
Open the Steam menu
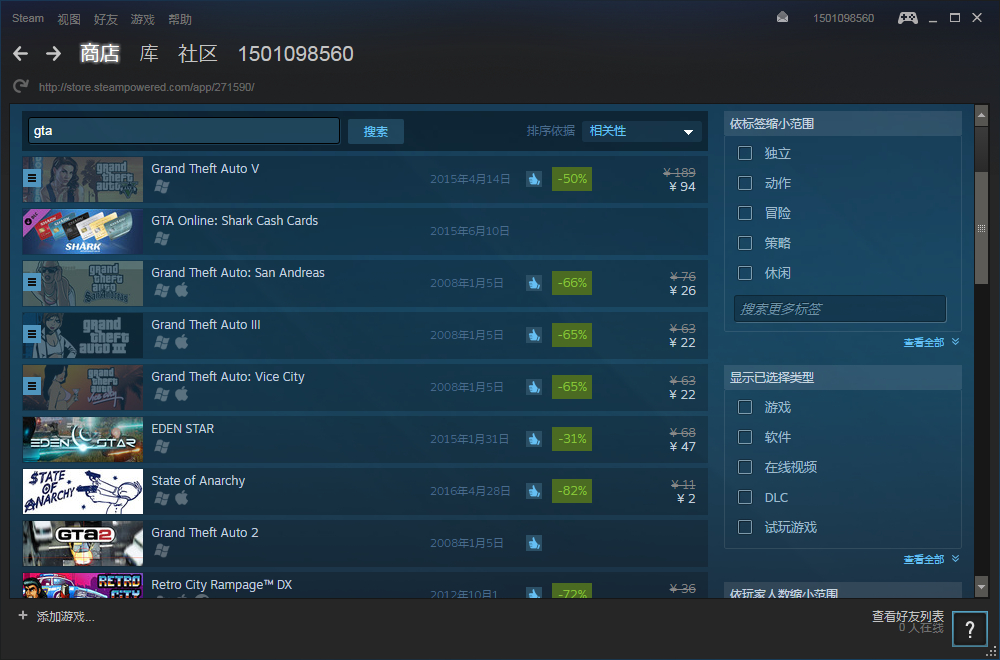tap(28, 18)
